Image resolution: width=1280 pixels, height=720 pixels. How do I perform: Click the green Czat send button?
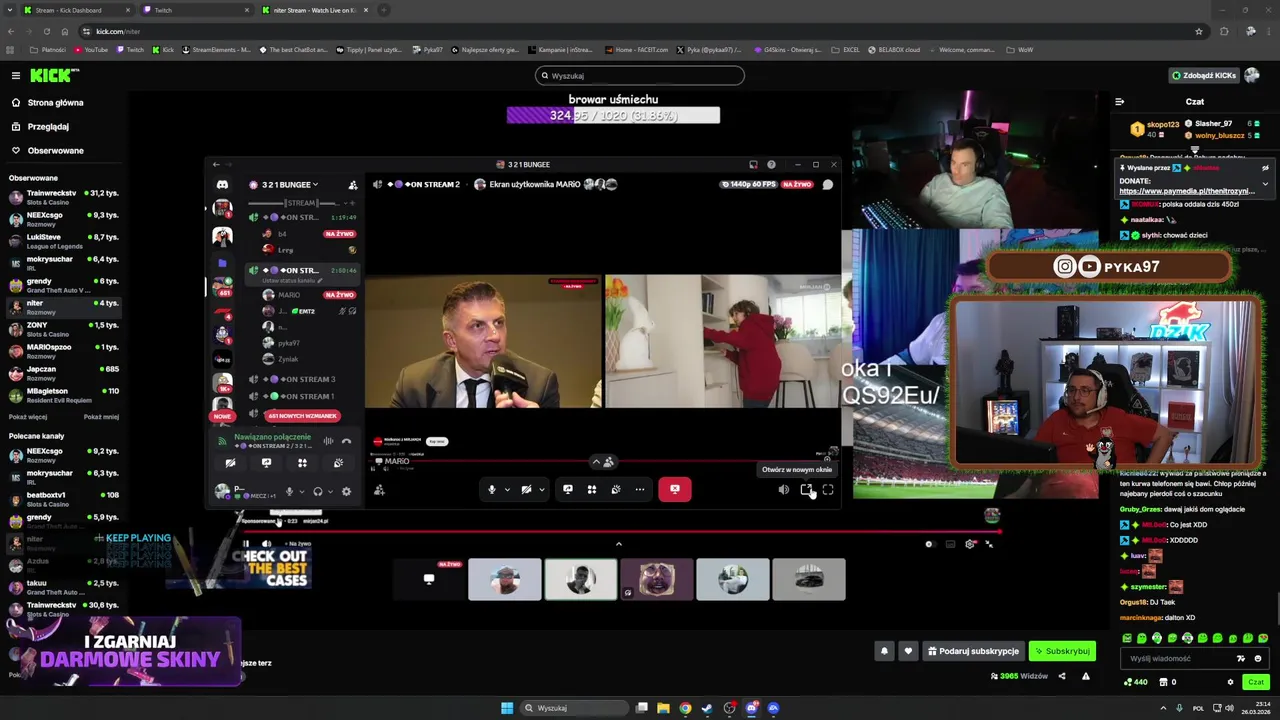pyautogui.click(x=1256, y=682)
